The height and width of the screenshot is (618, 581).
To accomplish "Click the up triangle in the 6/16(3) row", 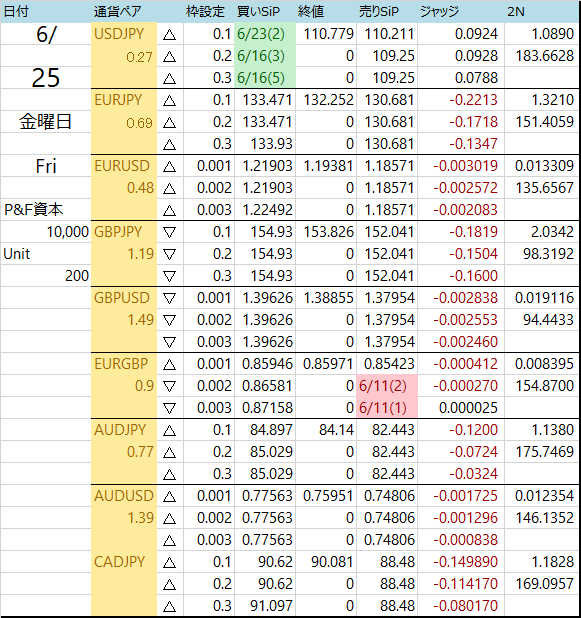I will 169,57.
